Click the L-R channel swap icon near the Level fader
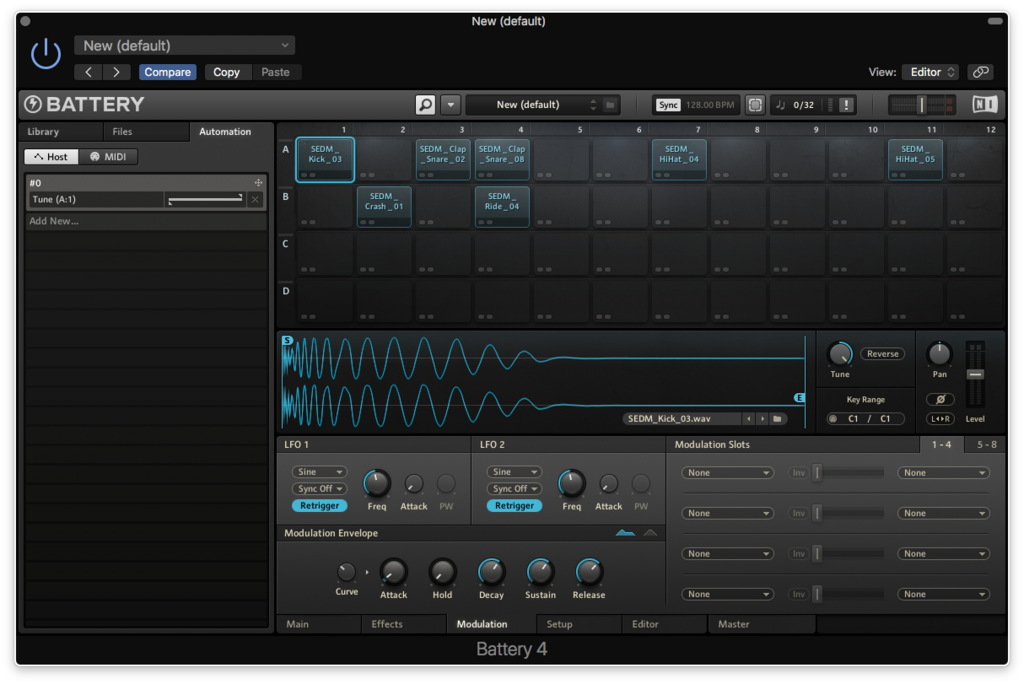1024x684 pixels. [x=940, y=419]
